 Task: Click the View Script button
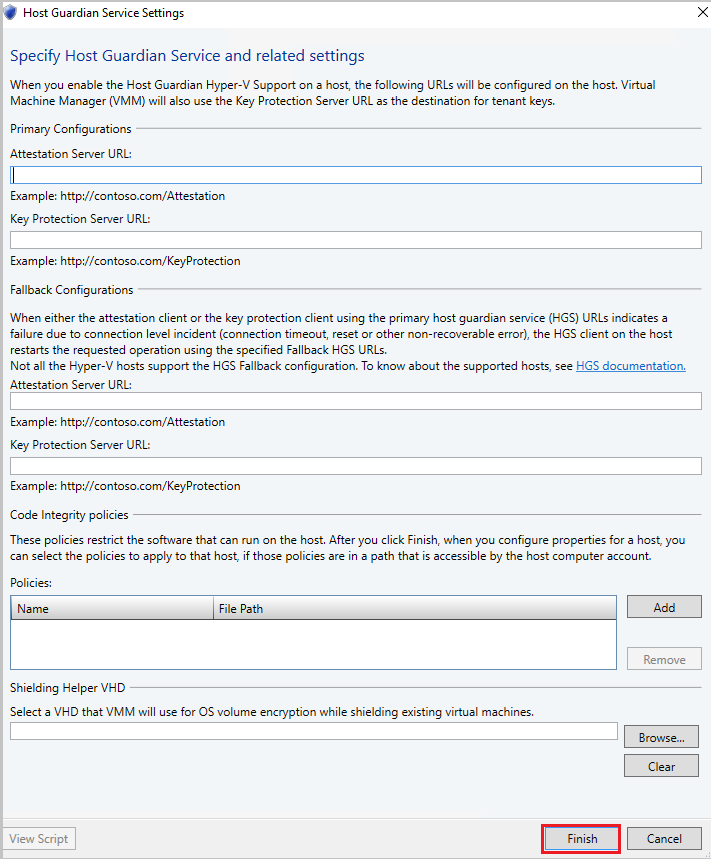coord(39,838)
